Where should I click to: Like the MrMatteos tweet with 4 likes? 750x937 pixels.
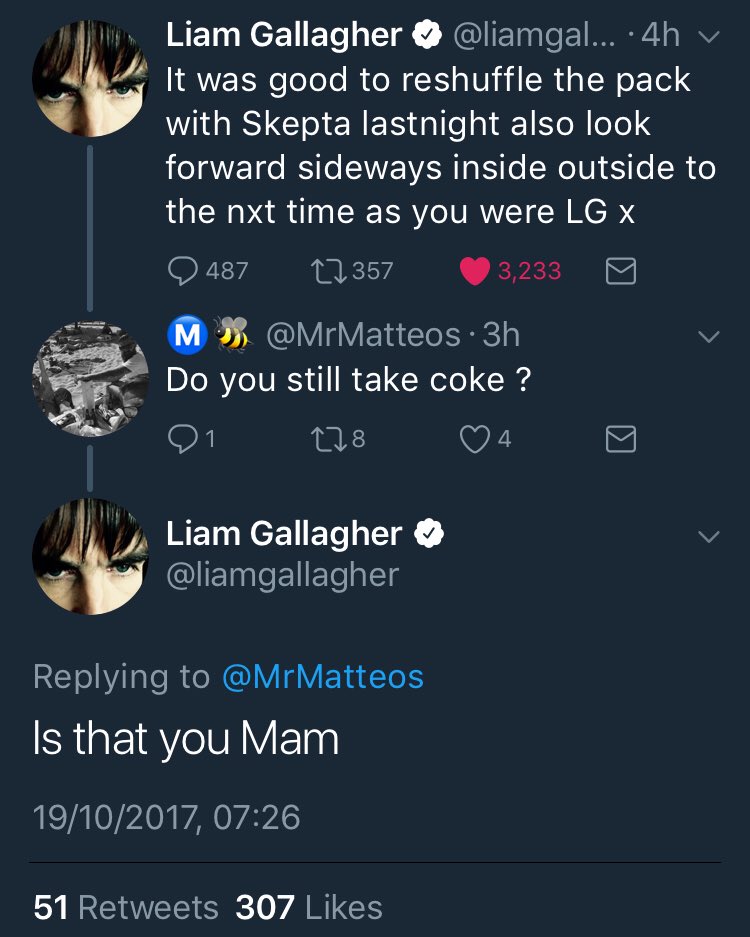pos(475,439)
